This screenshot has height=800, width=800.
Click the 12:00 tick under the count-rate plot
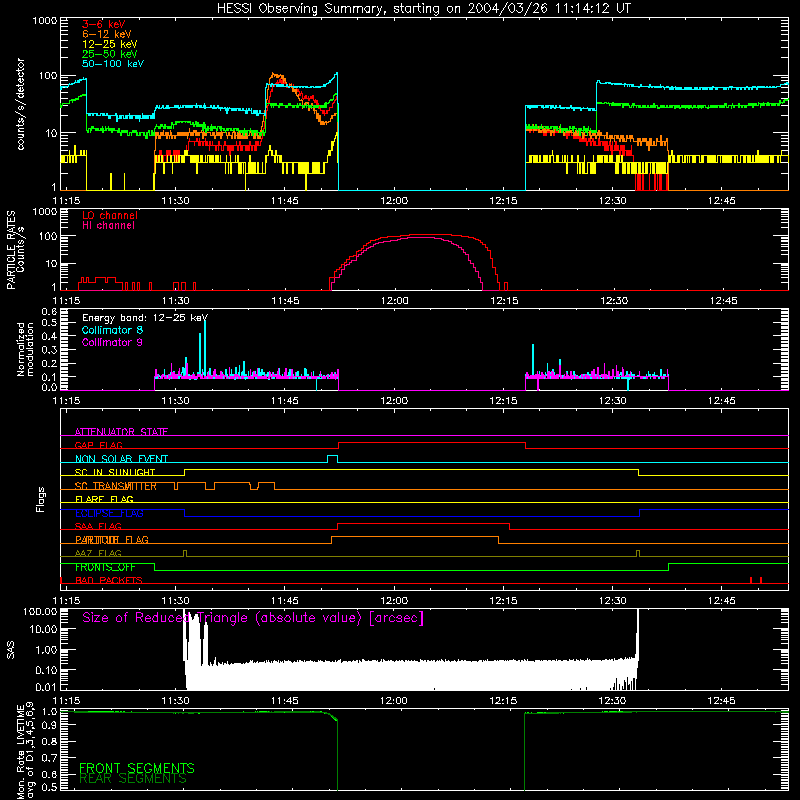coord(394,201)
